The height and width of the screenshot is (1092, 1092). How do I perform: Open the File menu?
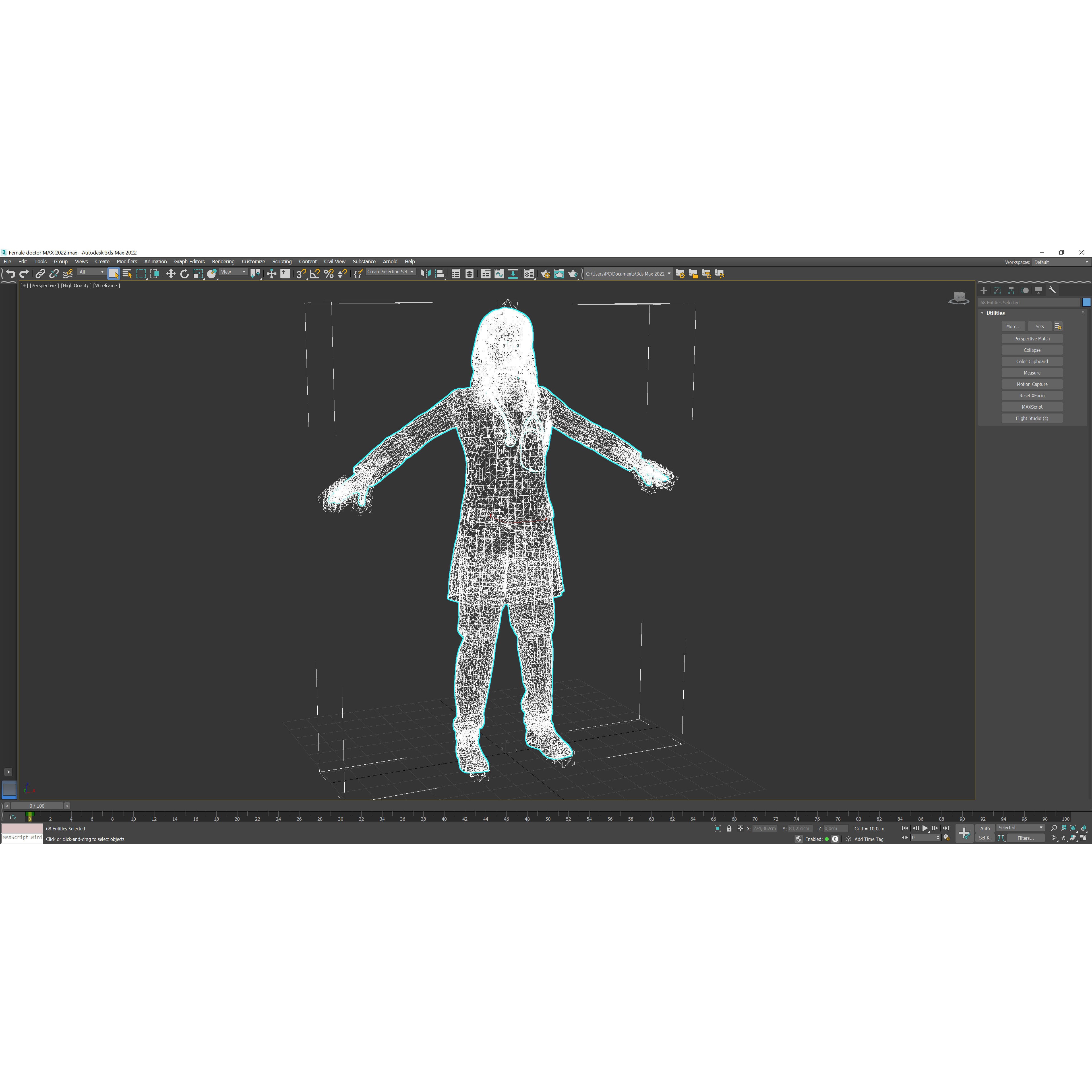pyautogui.click(x=7, y=262)
